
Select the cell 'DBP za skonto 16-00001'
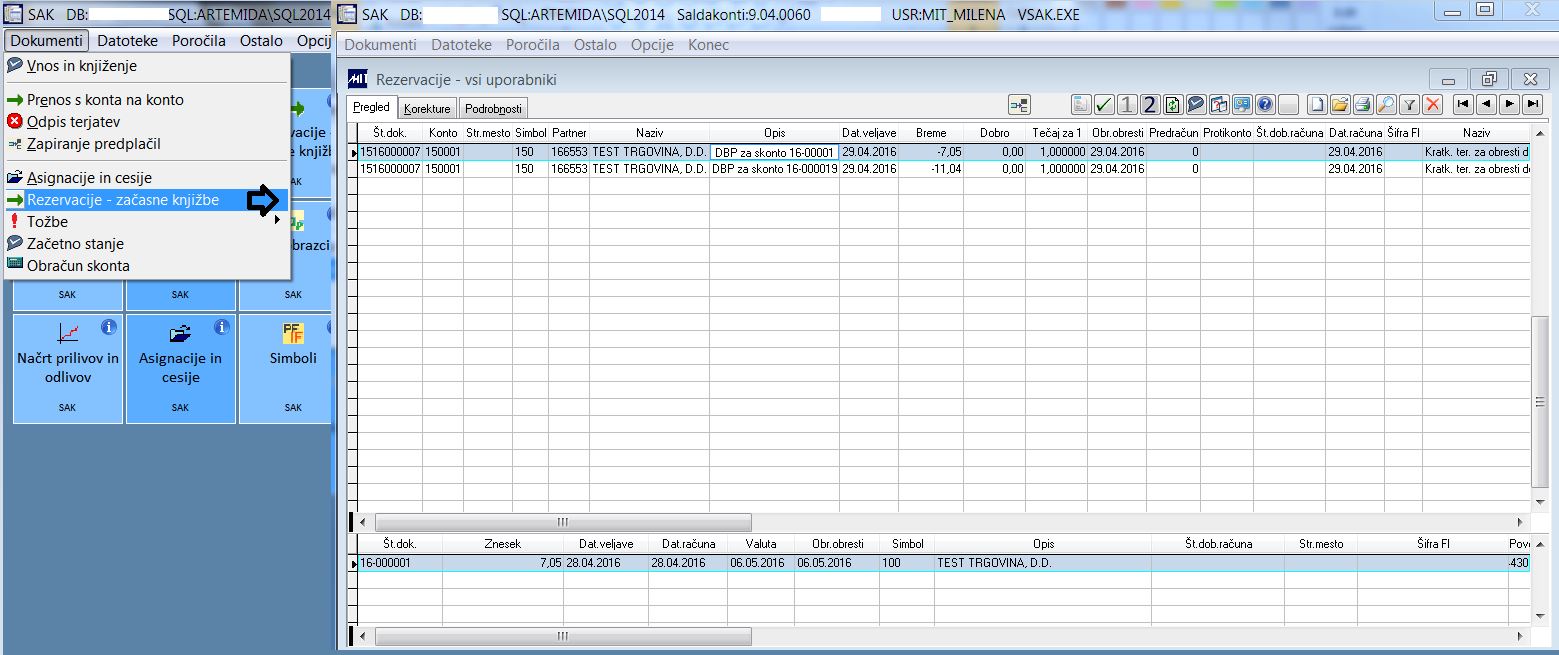click(774, 152)
